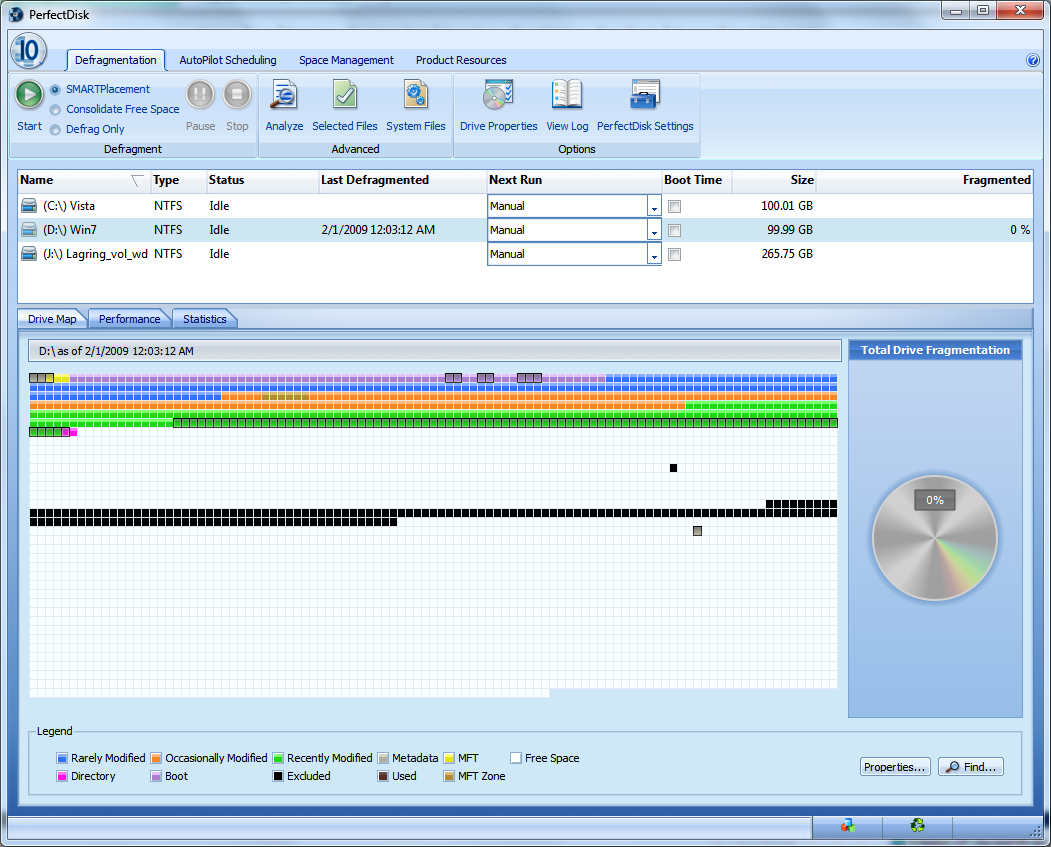1051x847 pixels.
Task: Sort by Status column header
Action: (x=262, y=180)
